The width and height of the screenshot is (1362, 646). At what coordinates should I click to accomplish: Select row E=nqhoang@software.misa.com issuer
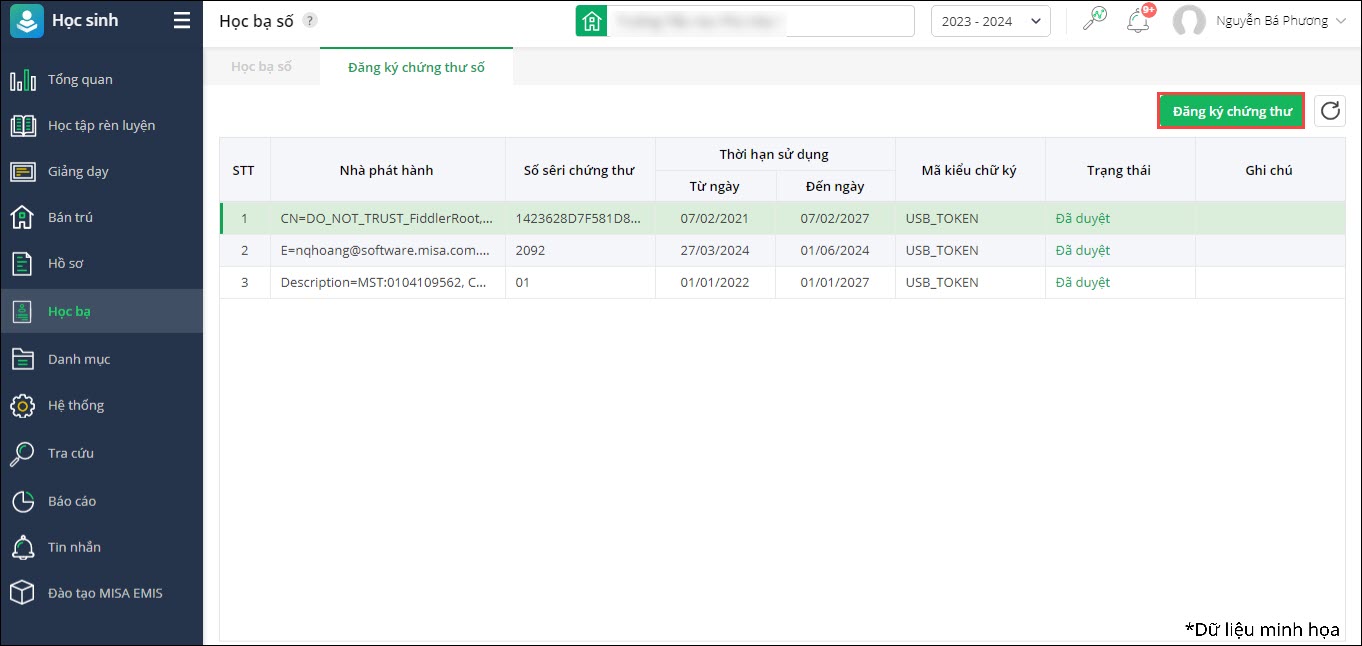387,250
